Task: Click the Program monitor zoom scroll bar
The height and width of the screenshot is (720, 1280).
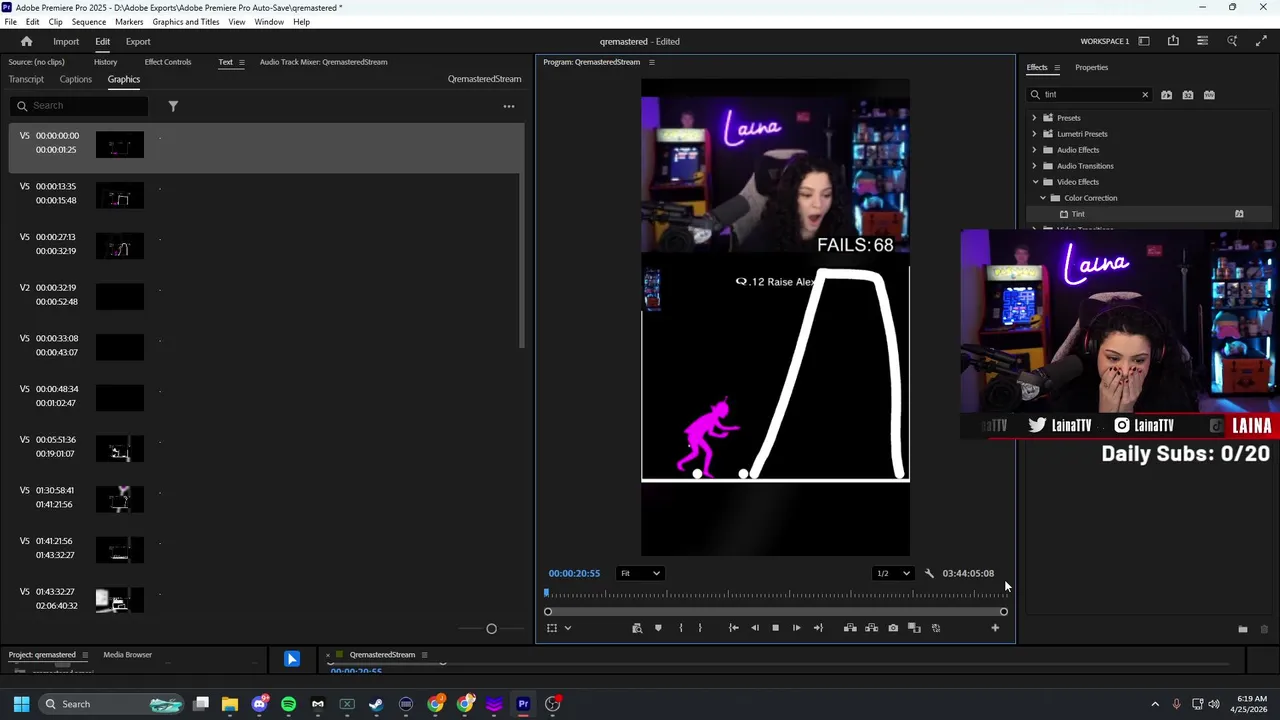Action: (x=775, y=612)
